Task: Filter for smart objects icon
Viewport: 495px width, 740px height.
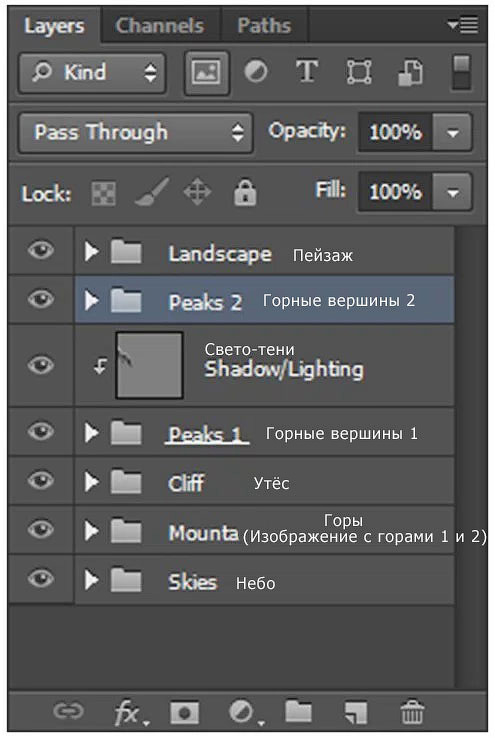Action: tap(410, 72)
